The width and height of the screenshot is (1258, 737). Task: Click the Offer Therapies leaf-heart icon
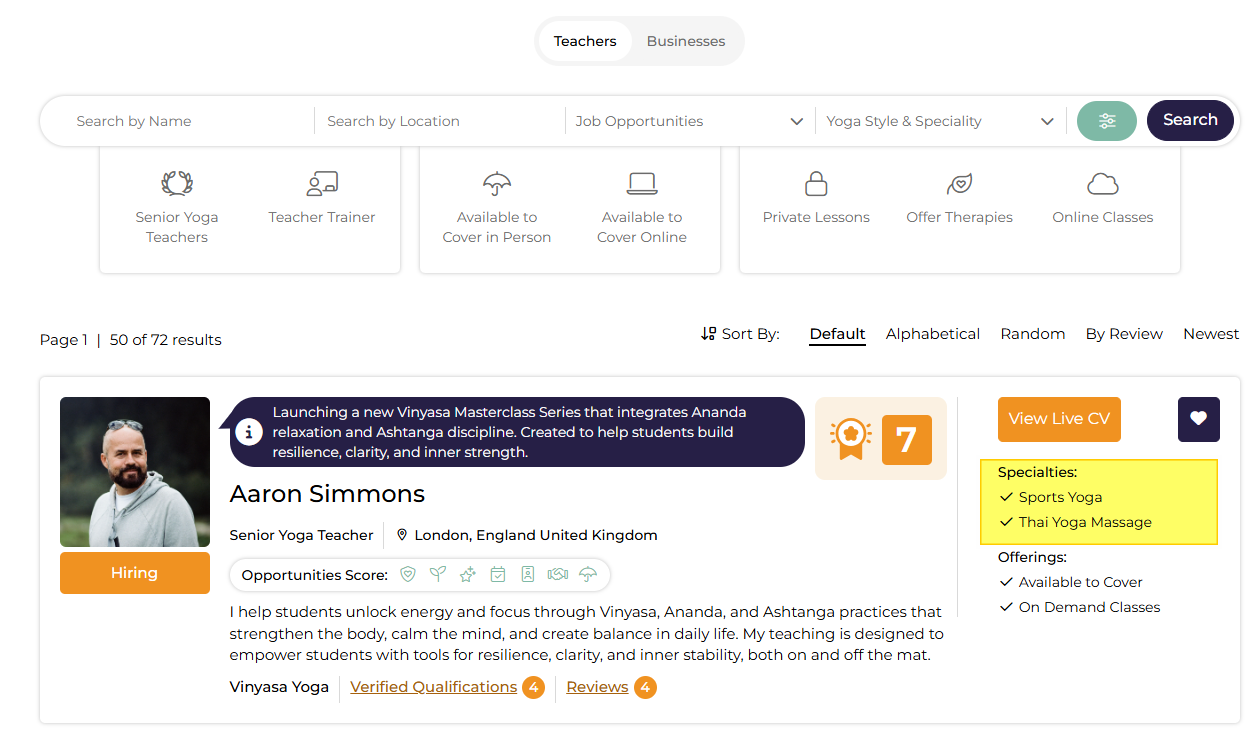pos(959,184)
